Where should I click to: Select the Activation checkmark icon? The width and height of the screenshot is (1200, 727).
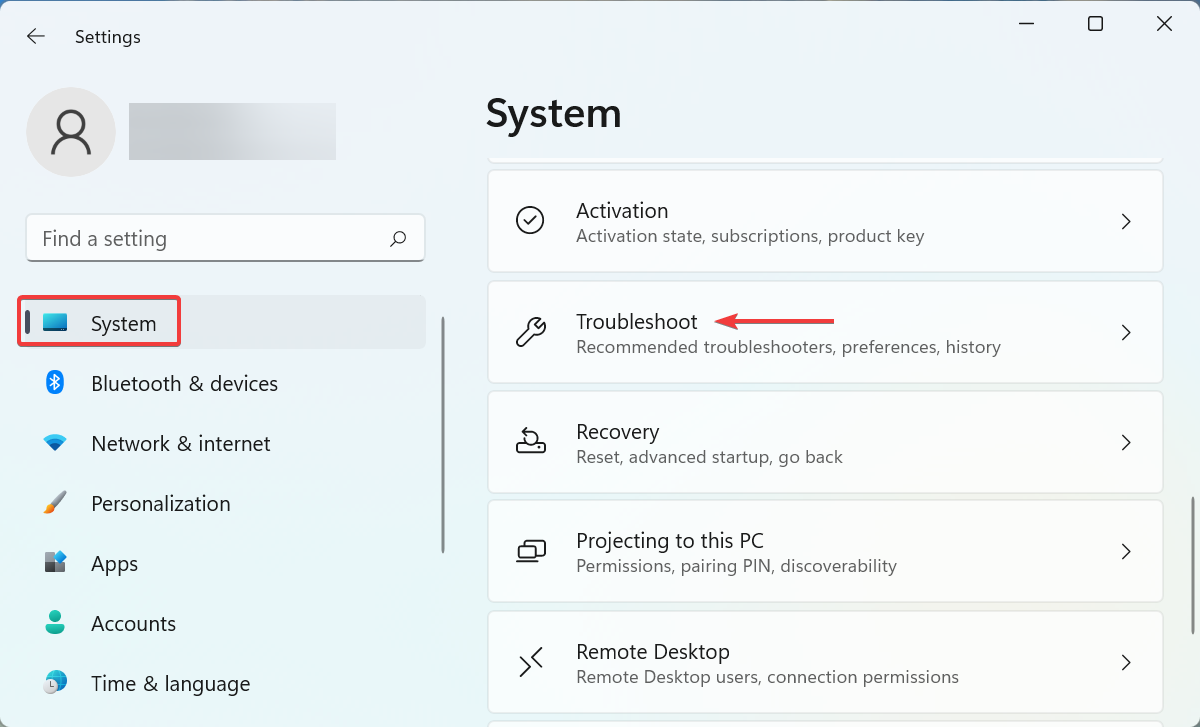[530, 221]
